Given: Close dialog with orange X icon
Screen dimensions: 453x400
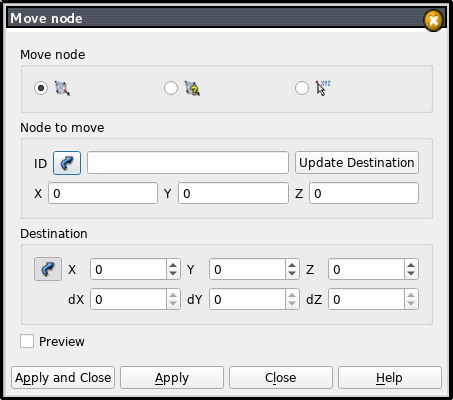Looking at the screenshot, I should pyautogui.click(x=433, y=21).
